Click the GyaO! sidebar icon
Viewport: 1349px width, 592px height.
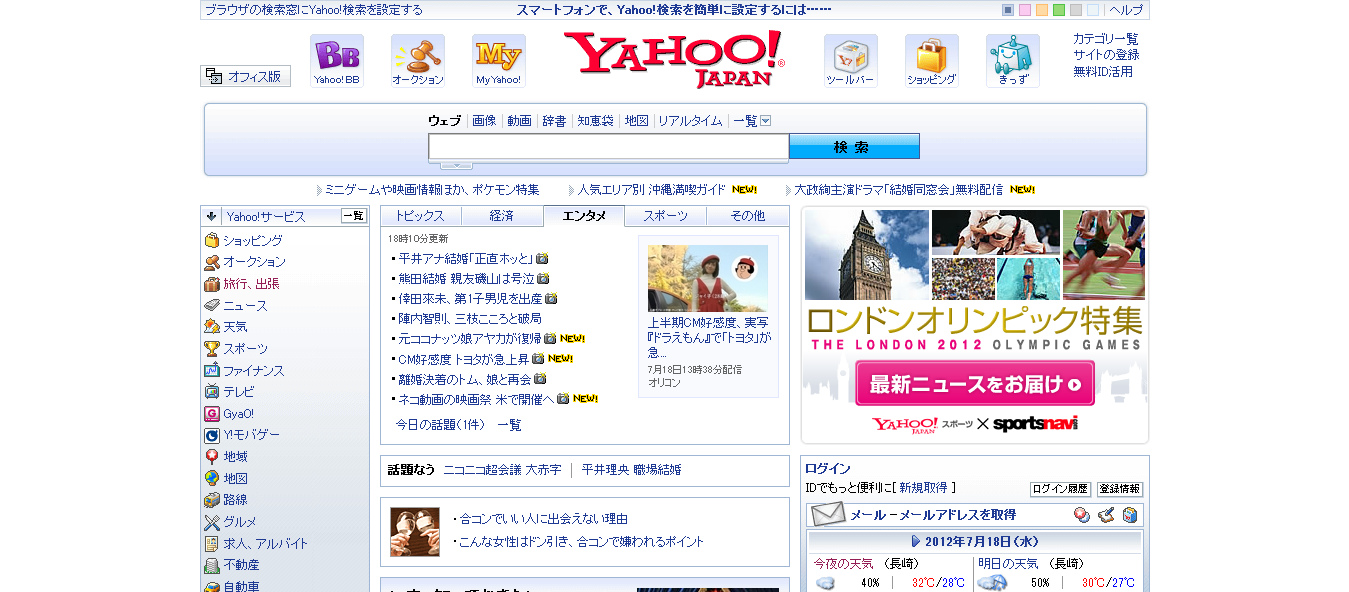click(x=212, y=413)
